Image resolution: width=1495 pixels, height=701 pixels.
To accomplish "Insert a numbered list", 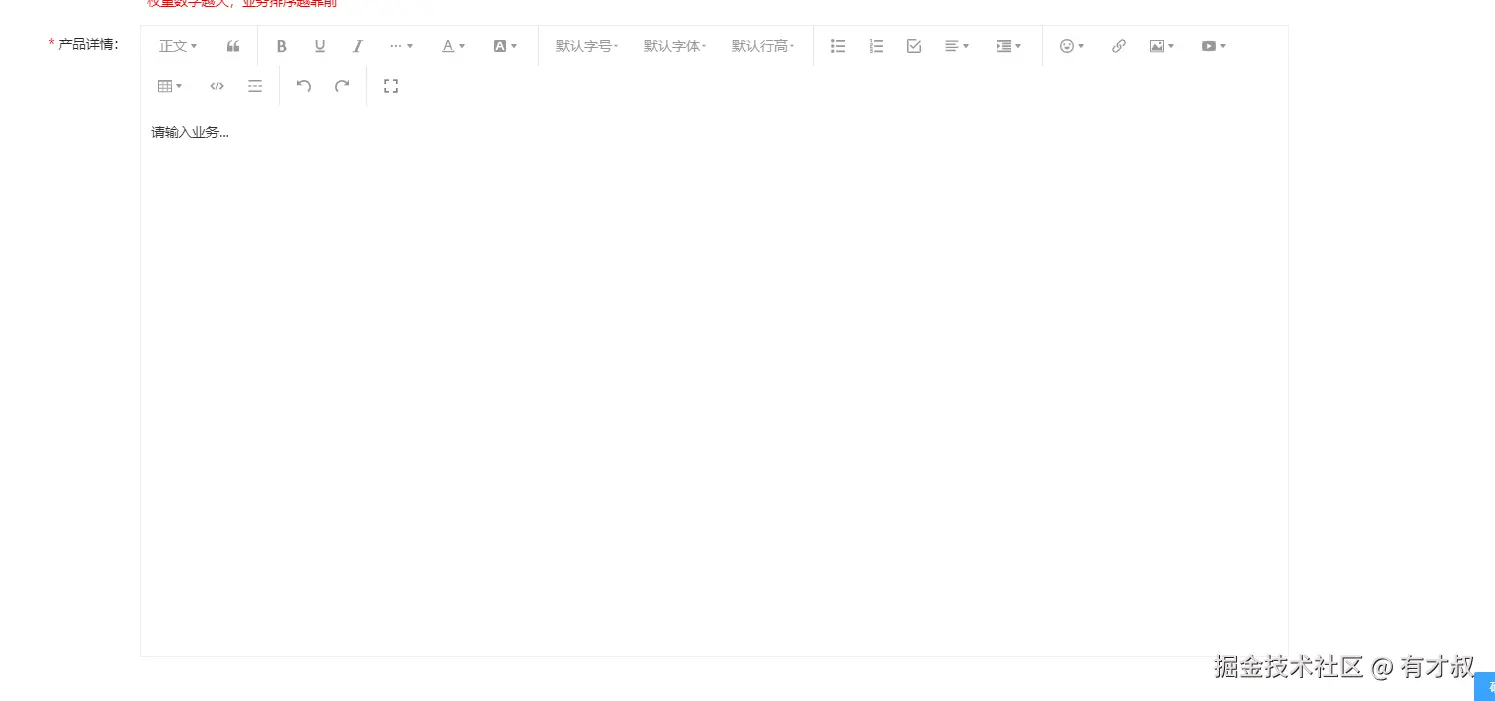I will [876, 46].
